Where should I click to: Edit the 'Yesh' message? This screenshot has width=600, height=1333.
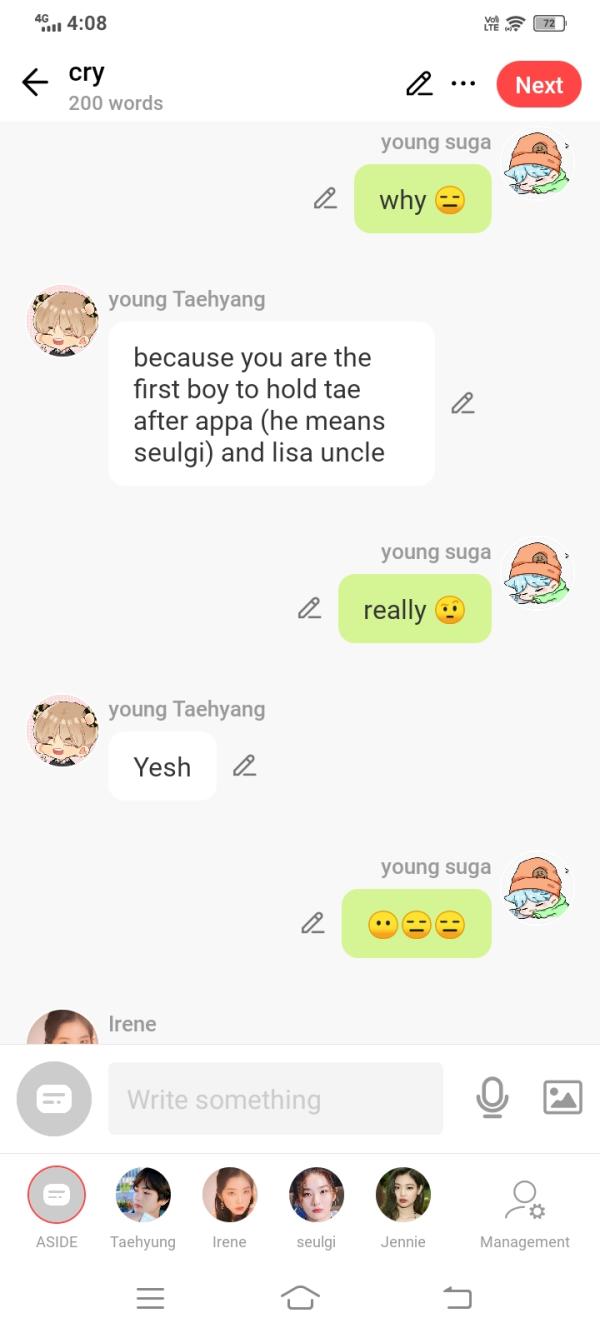(x=244, y=766)
